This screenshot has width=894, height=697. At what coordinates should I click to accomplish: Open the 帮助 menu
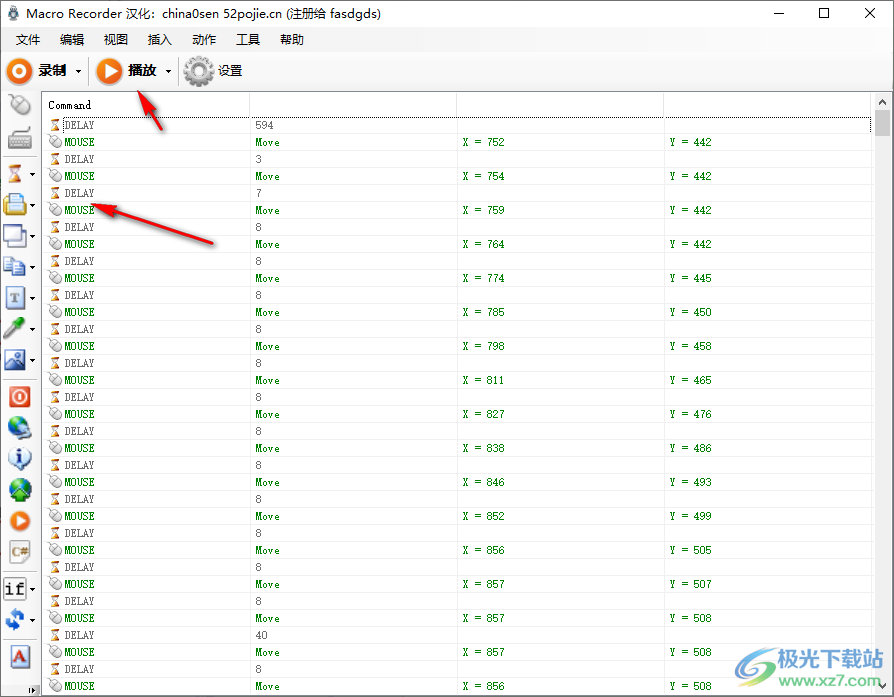292,40
